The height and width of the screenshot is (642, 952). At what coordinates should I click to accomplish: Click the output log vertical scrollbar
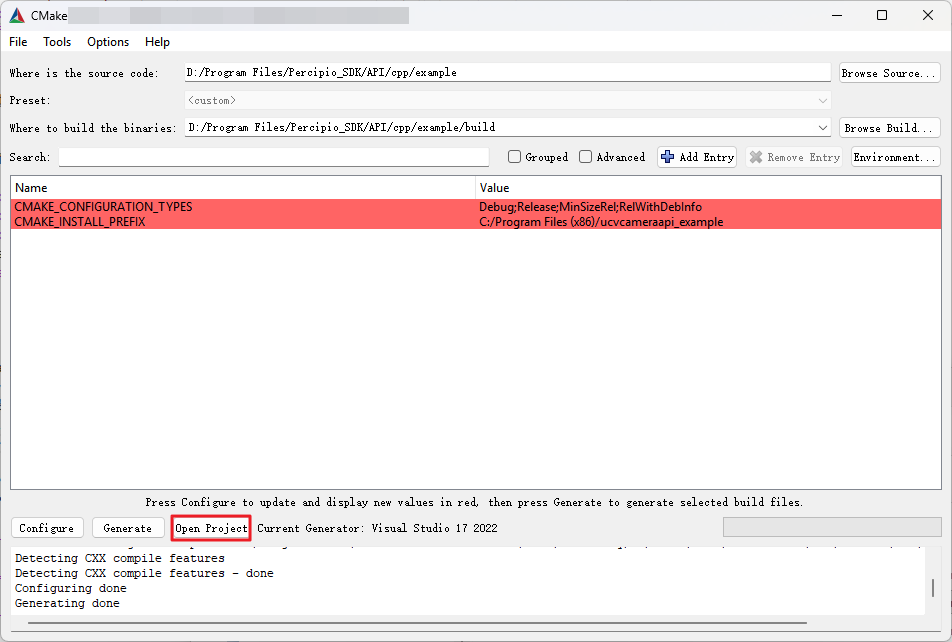coord(933,587)
